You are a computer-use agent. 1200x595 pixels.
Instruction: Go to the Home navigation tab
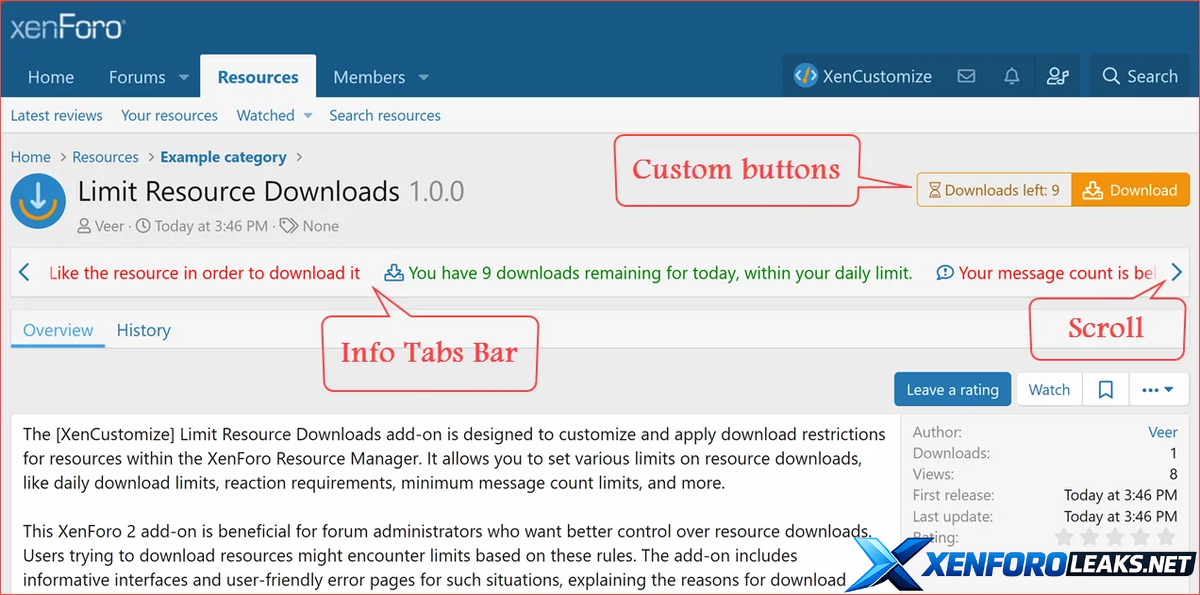pyautogui.click(x=51, y=77)
